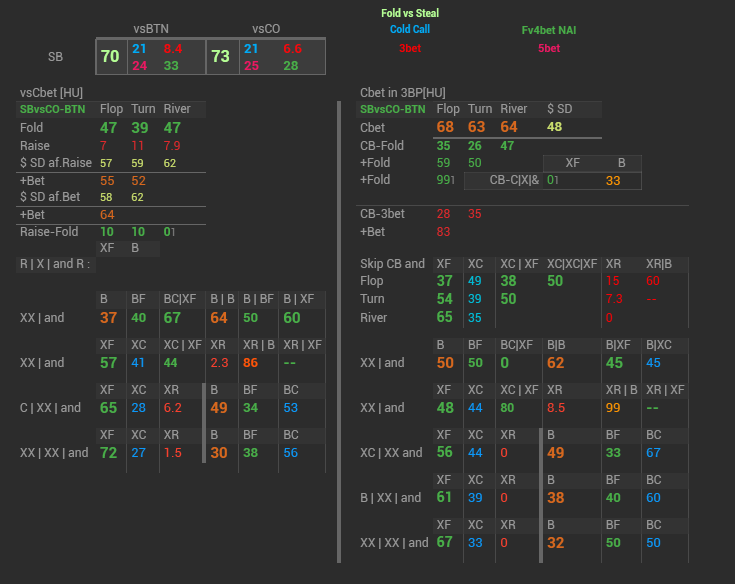
Task: Click the Cbet flop value 68
Action: click(445, 127)
